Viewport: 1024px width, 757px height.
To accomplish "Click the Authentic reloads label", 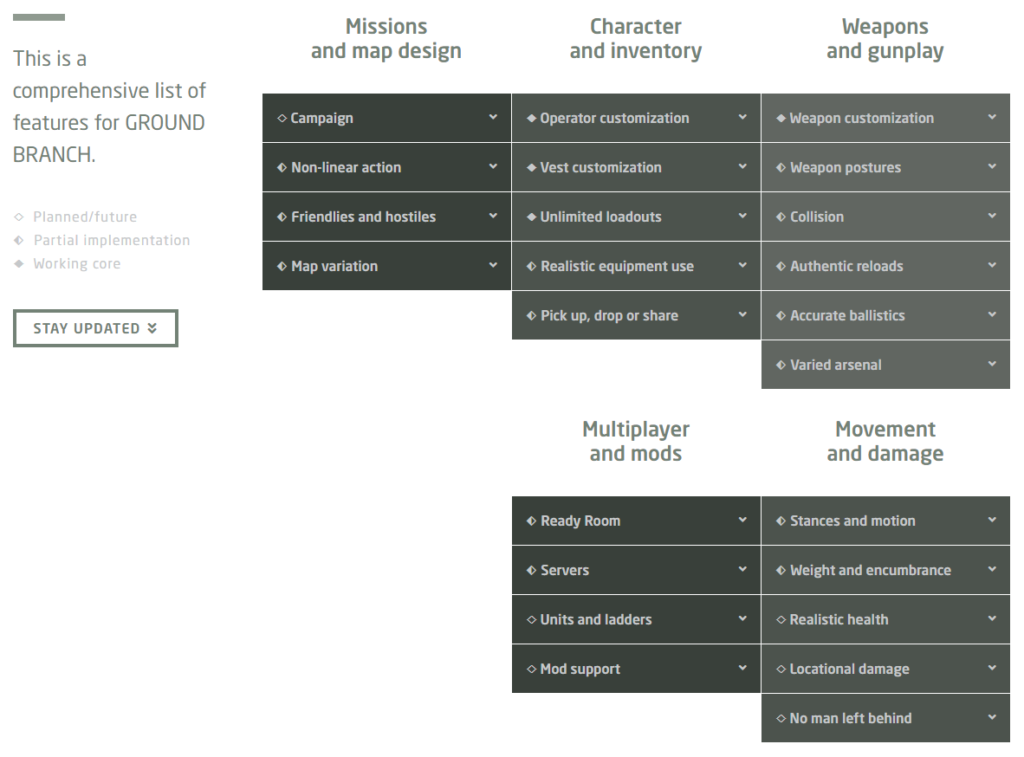I will 846,266.
